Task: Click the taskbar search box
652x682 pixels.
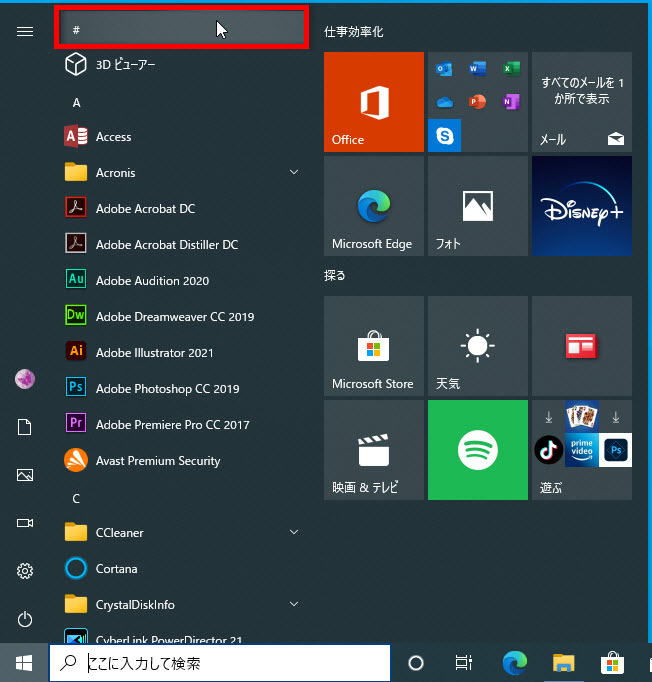Action: coord(220,663)
